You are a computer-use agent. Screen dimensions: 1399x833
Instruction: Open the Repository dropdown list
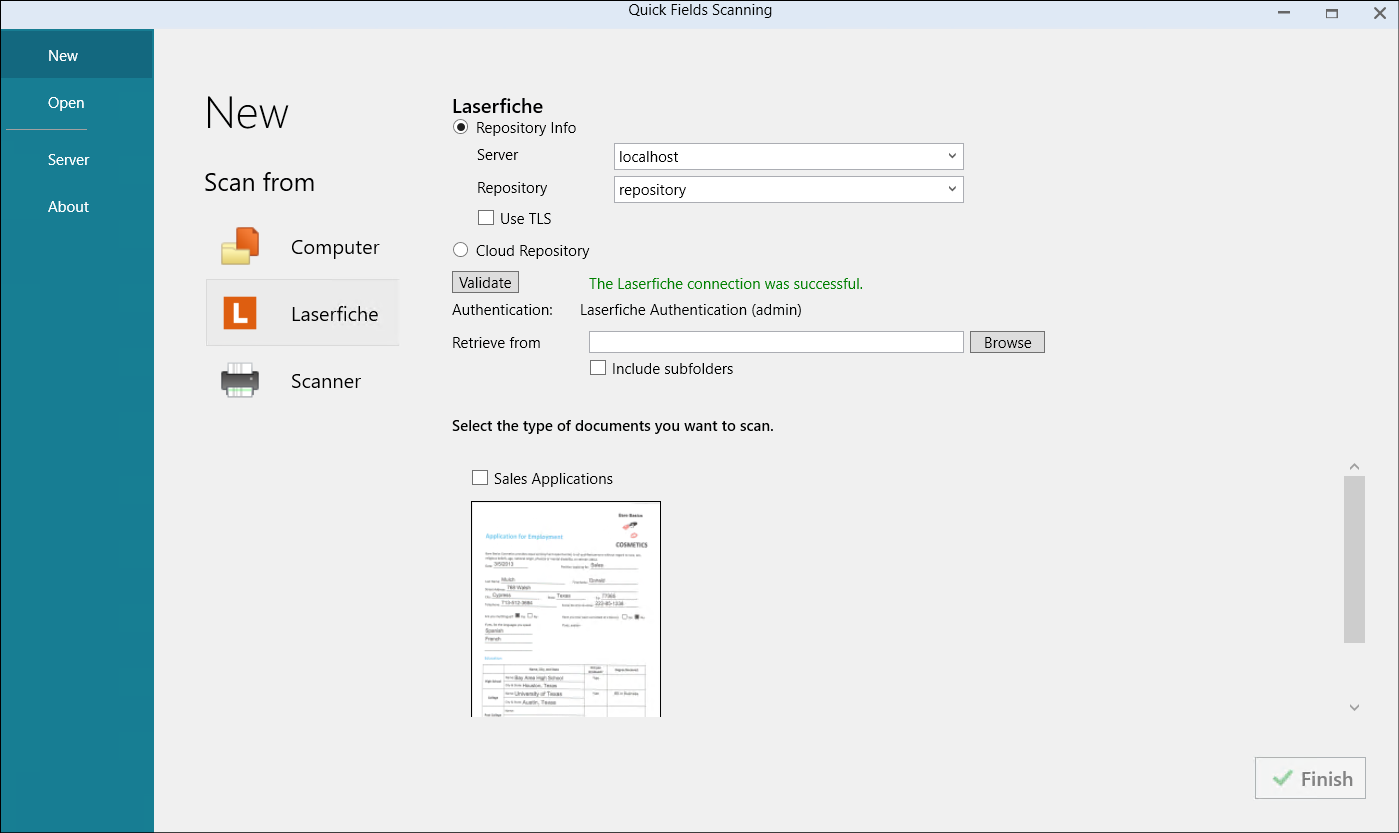(x=950, y=189)
